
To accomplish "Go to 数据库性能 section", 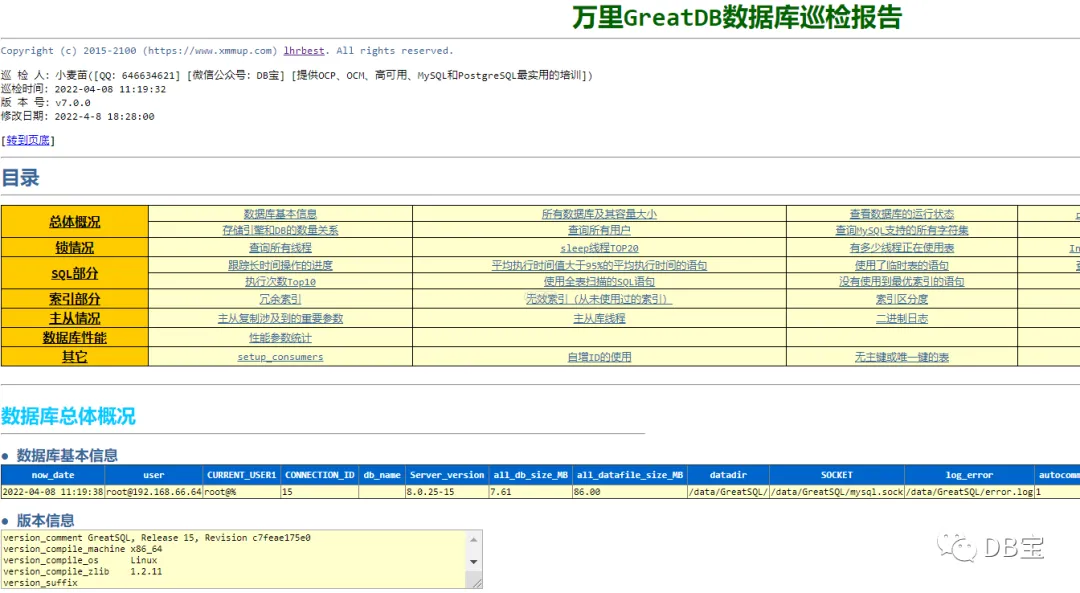I will tap(74, 337).
